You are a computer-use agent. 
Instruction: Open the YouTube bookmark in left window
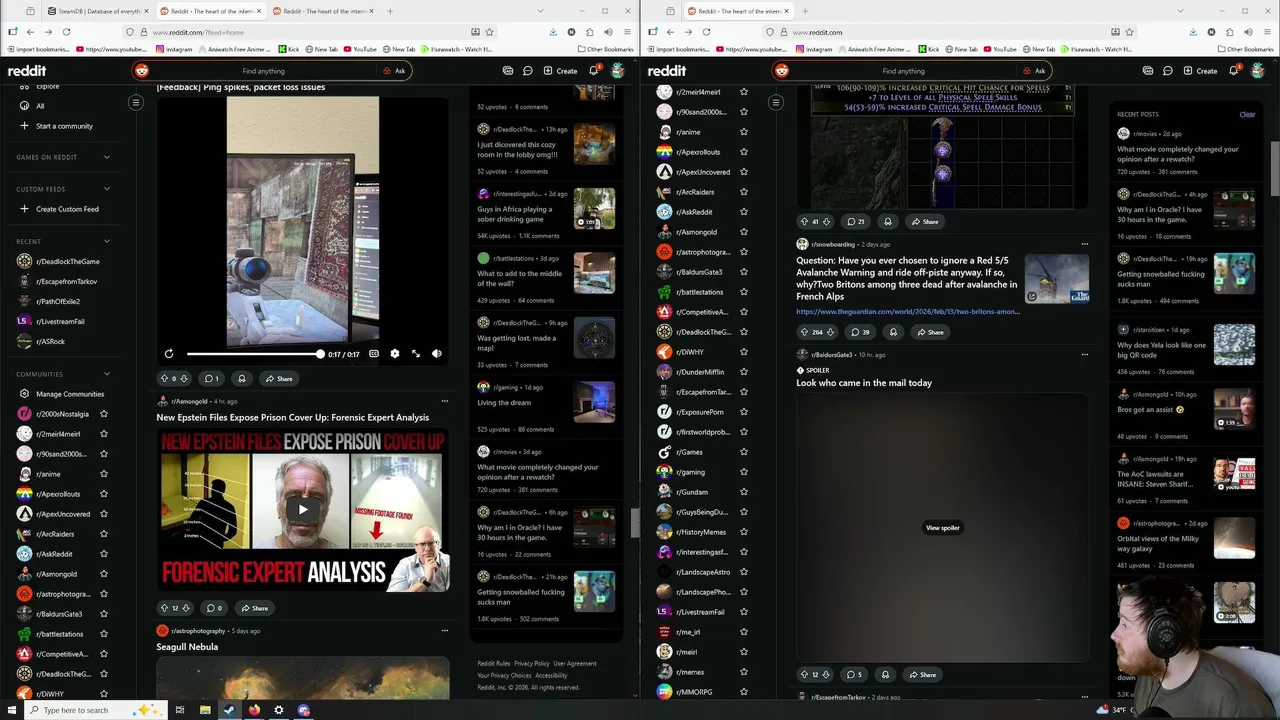pos(360,49)
